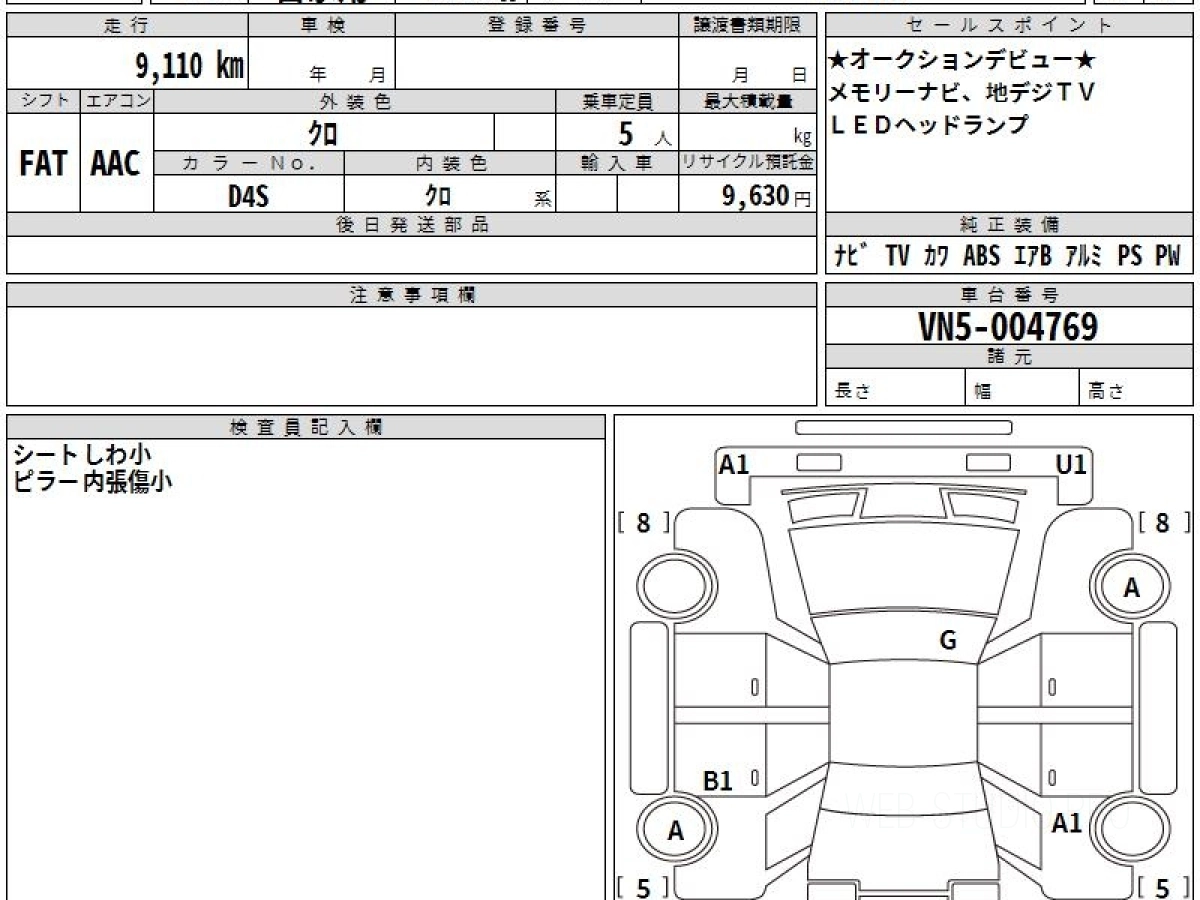Click the A1 mark near the lower right wheel
This screenshot has height=900, width=1200.
pyautogui.click(x=1067, y=823)
